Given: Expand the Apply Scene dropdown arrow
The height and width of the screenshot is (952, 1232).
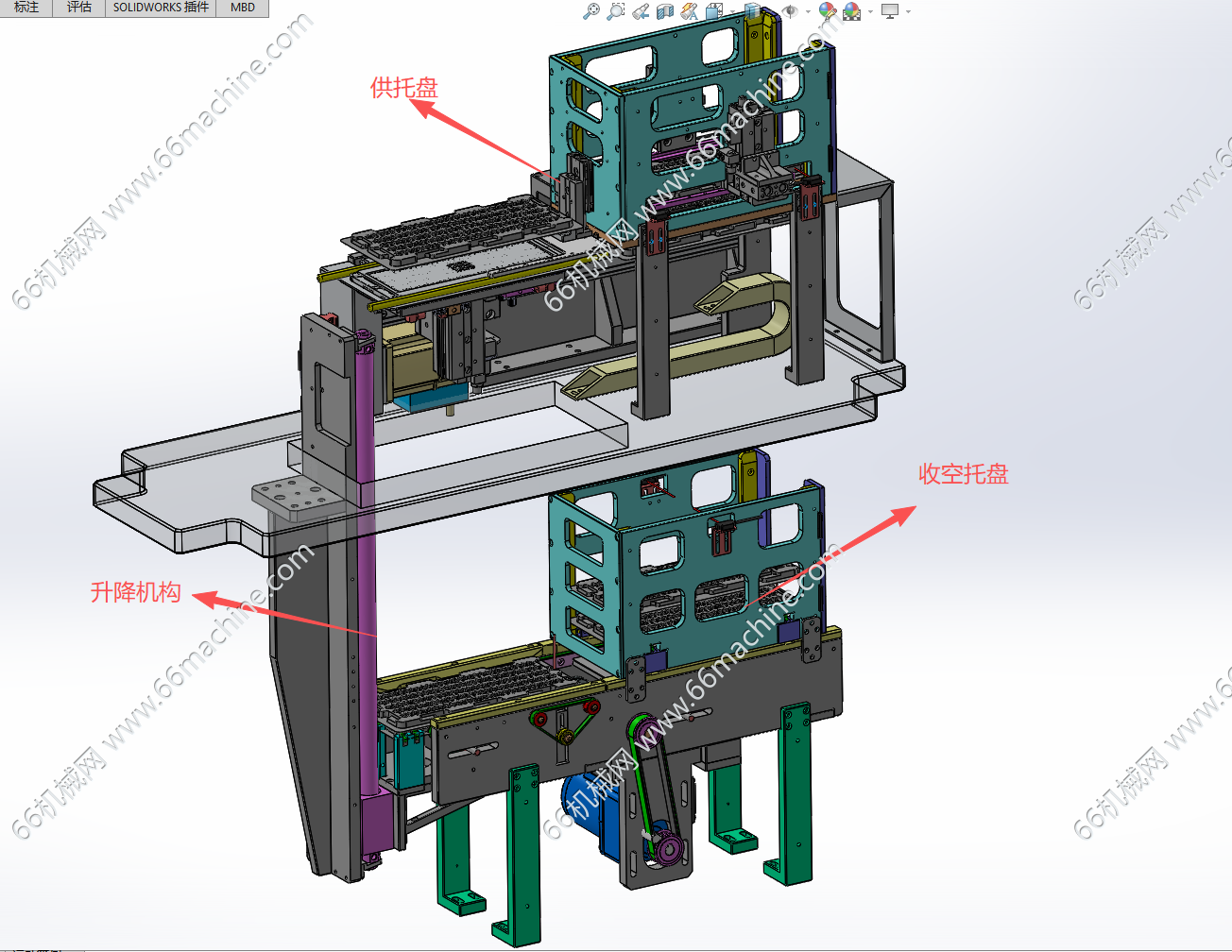Looking at the screenshot, I should point(869,12).
